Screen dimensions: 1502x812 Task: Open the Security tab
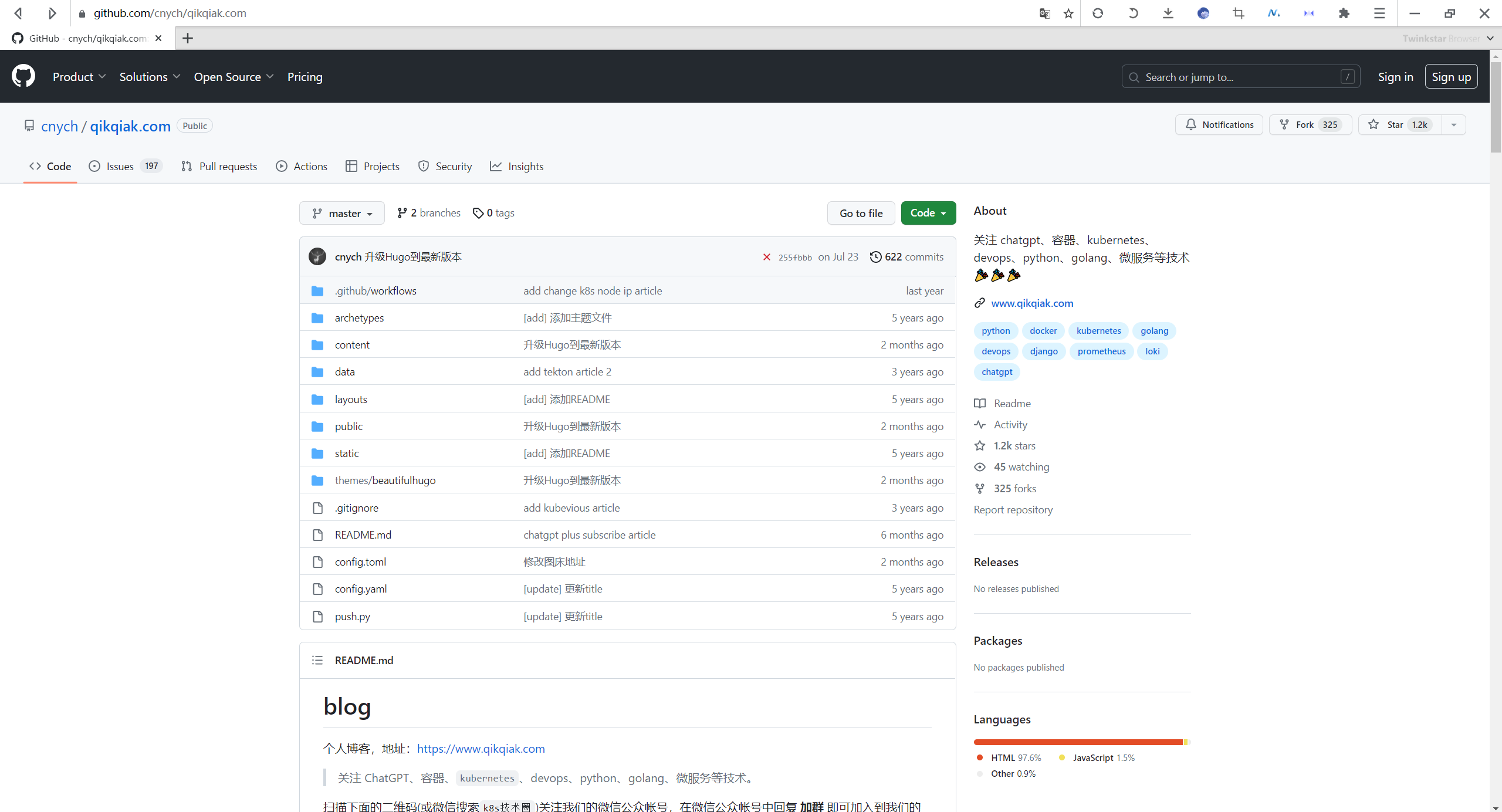coord(445,166)
